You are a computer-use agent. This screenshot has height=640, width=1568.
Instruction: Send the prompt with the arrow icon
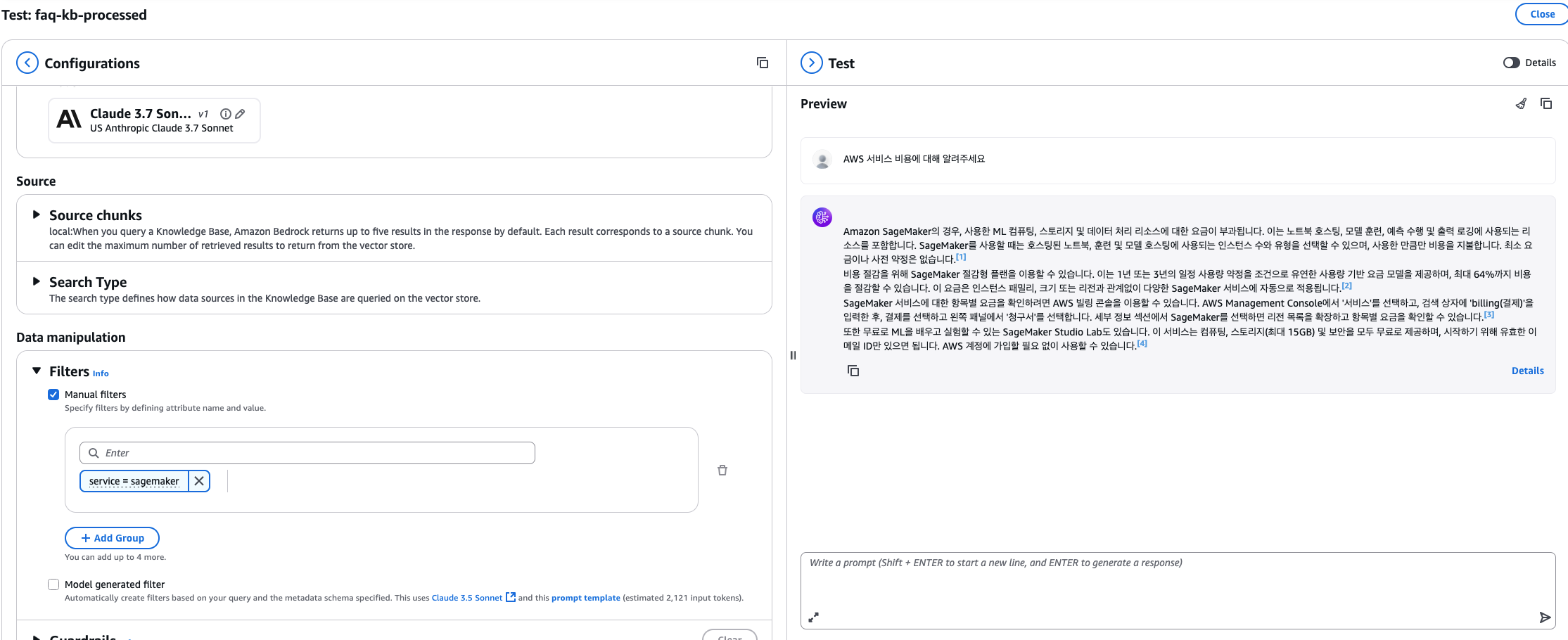1545,617
